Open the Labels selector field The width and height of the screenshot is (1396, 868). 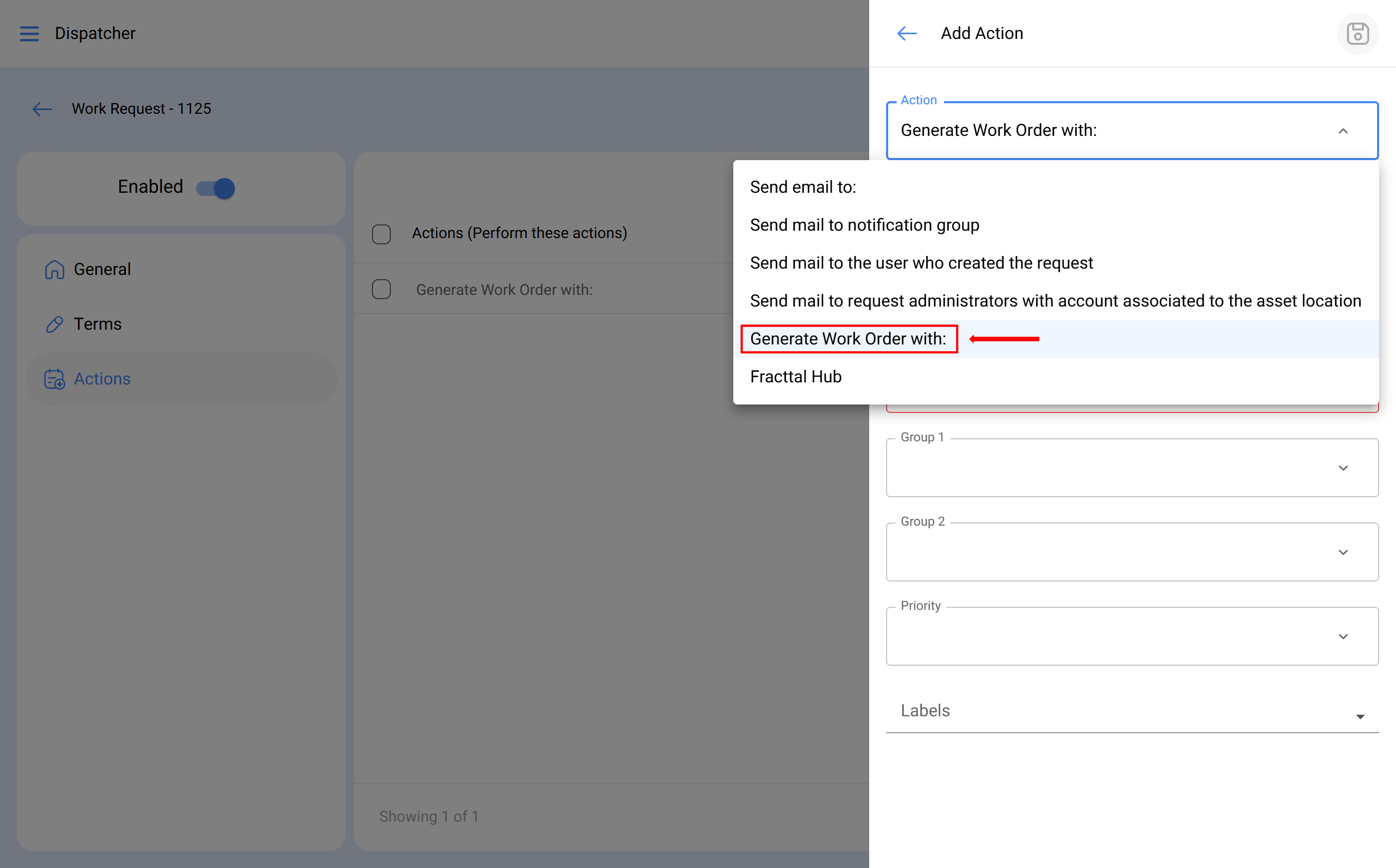(1131, 711)
